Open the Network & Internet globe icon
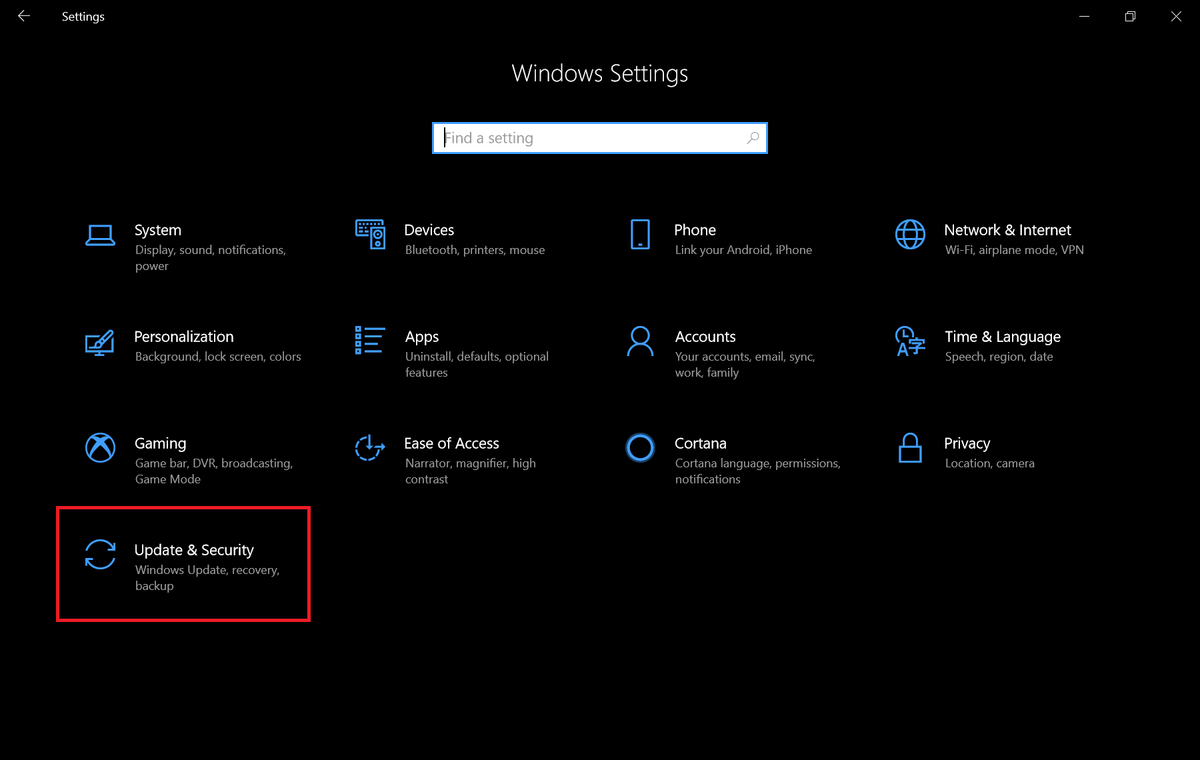The width and height of the screenshot is (1200, 760). [910, 234]
